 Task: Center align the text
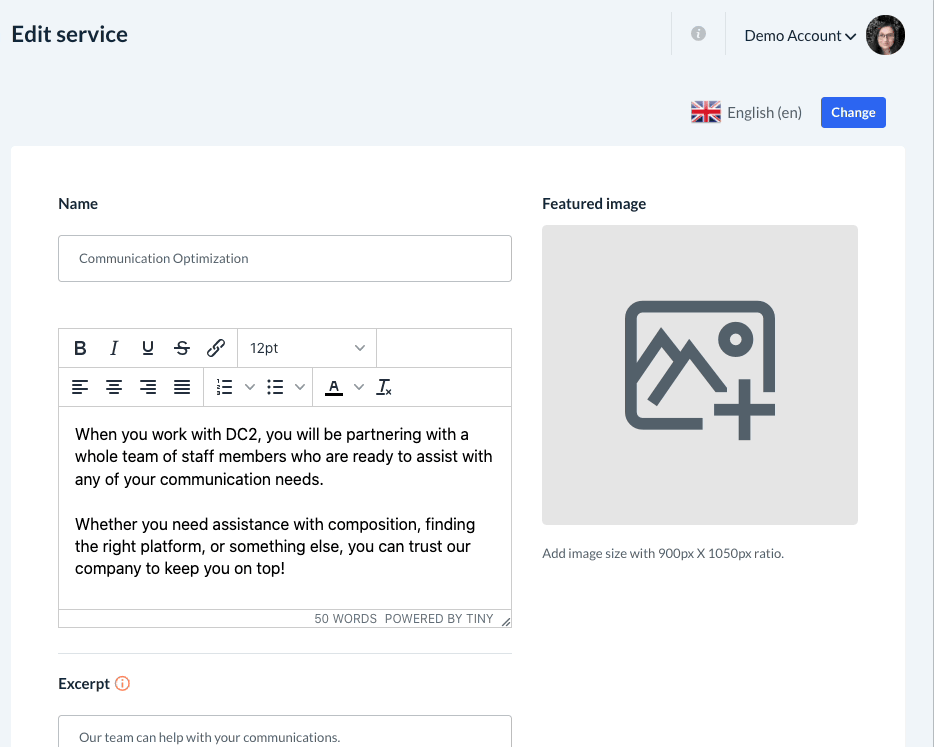(x=114, y=387)
